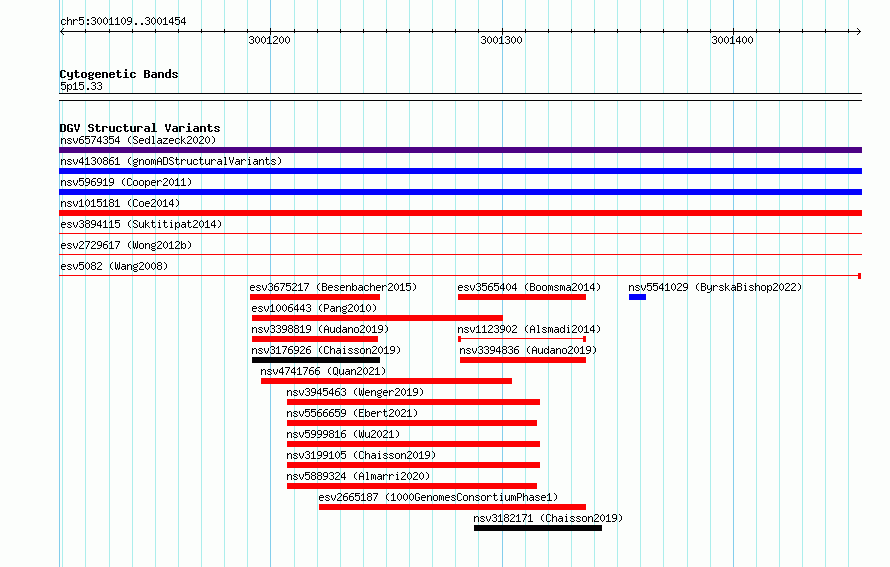This screenshot has width=890, height=567.
Task: Open nsv3182171 (Chaisson2019) label
Action: point(548,518)
